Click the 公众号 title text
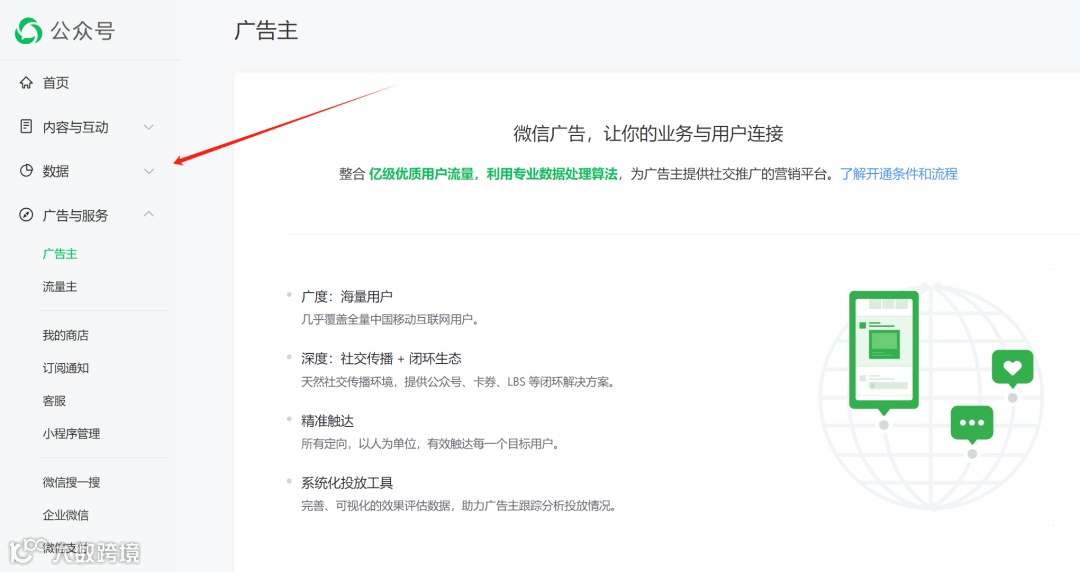The height and width of the screenshot is (572, 1080). coord(83,31)
